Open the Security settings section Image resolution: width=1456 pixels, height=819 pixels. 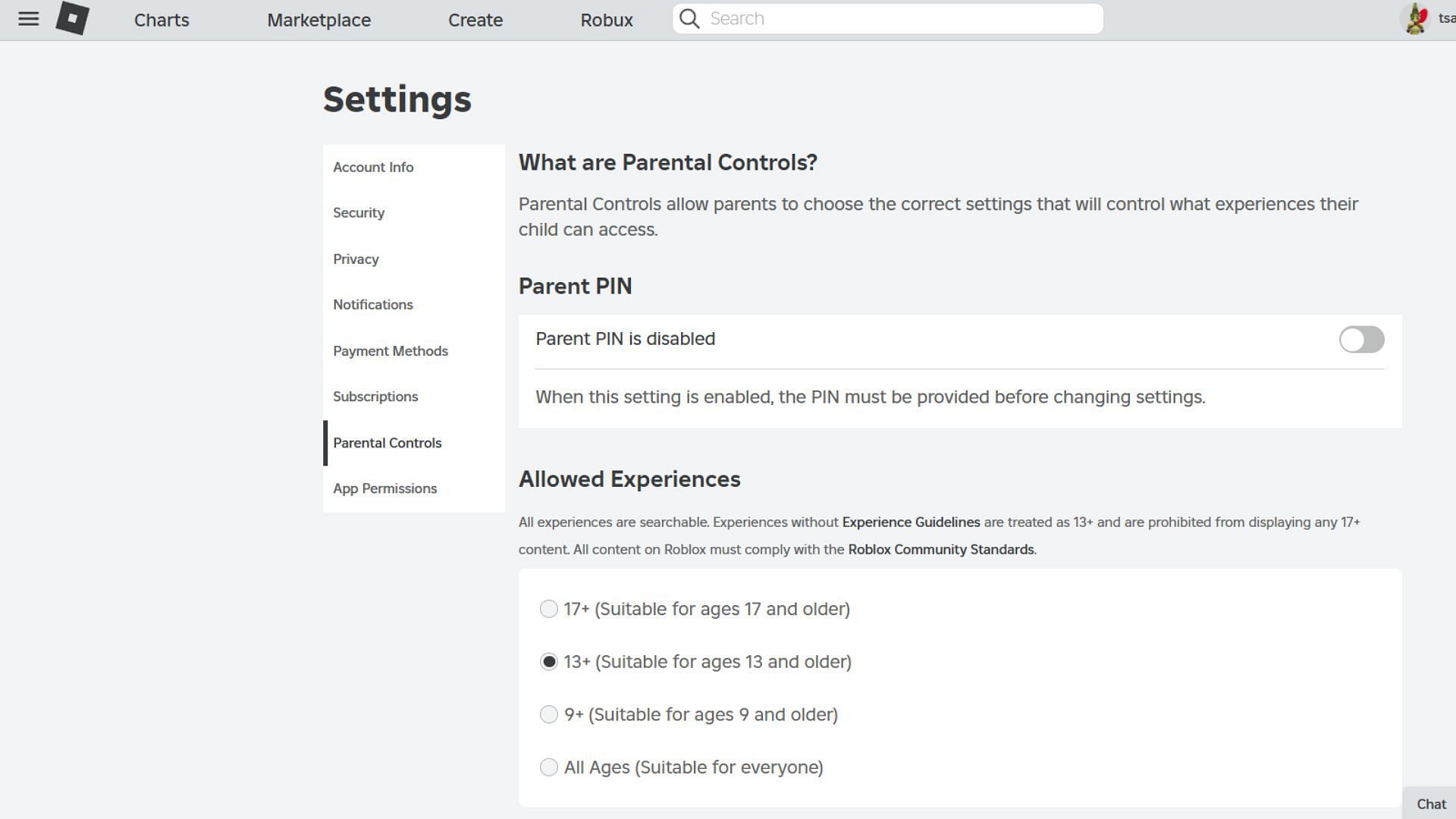pyautogui.click(x=358, y=212)
